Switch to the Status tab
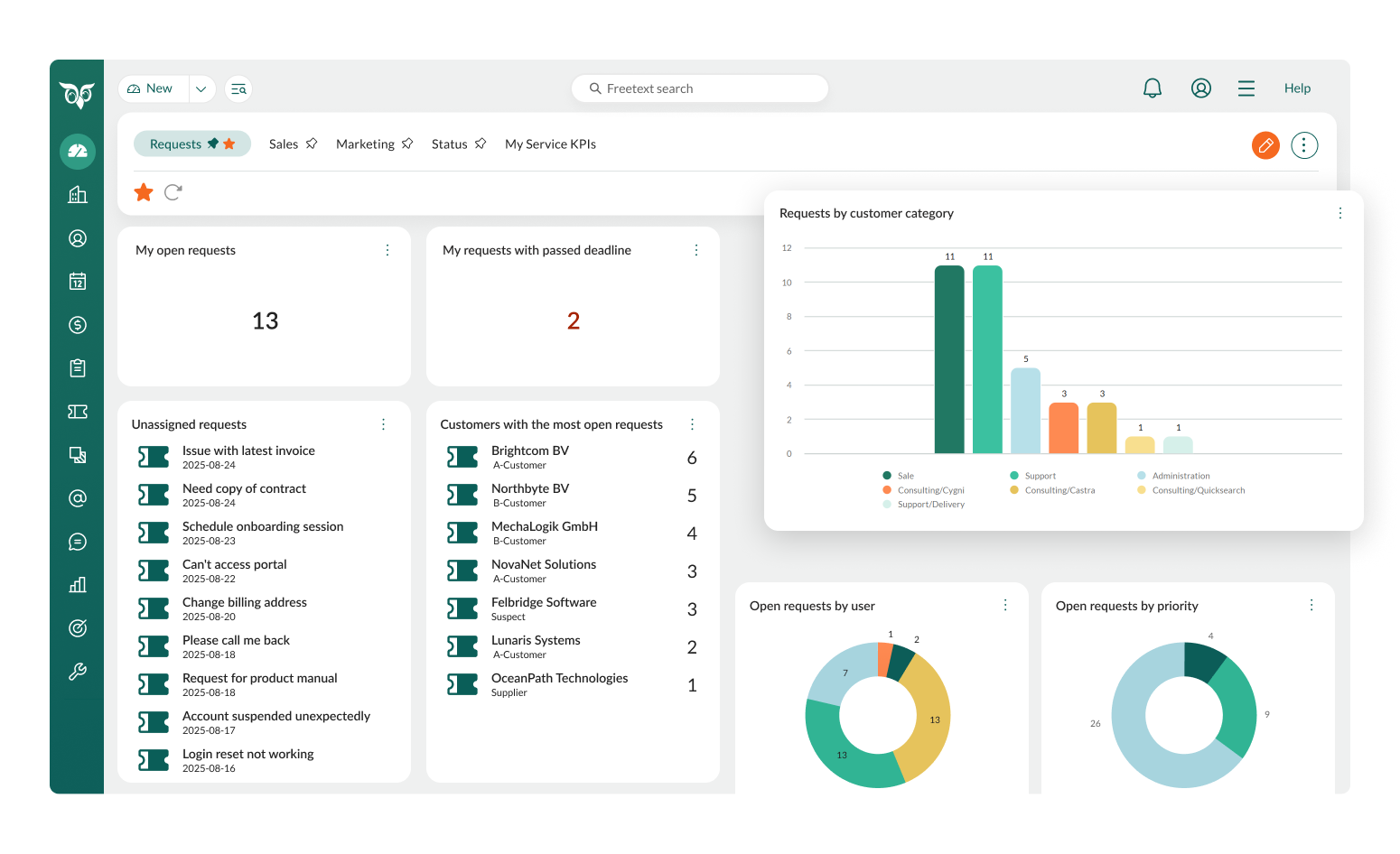This screenshot has height=854, width=1400. coord(449,144)
